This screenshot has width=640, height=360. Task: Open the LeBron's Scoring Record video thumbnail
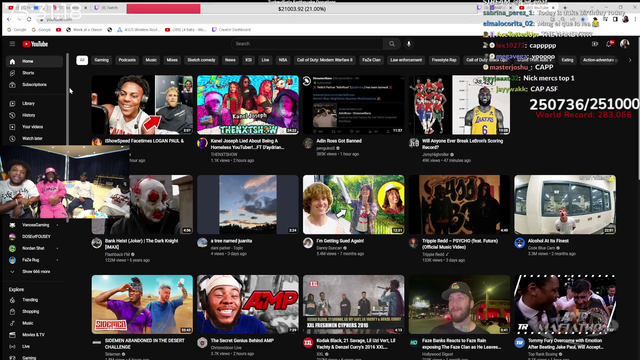coord(459,104)
